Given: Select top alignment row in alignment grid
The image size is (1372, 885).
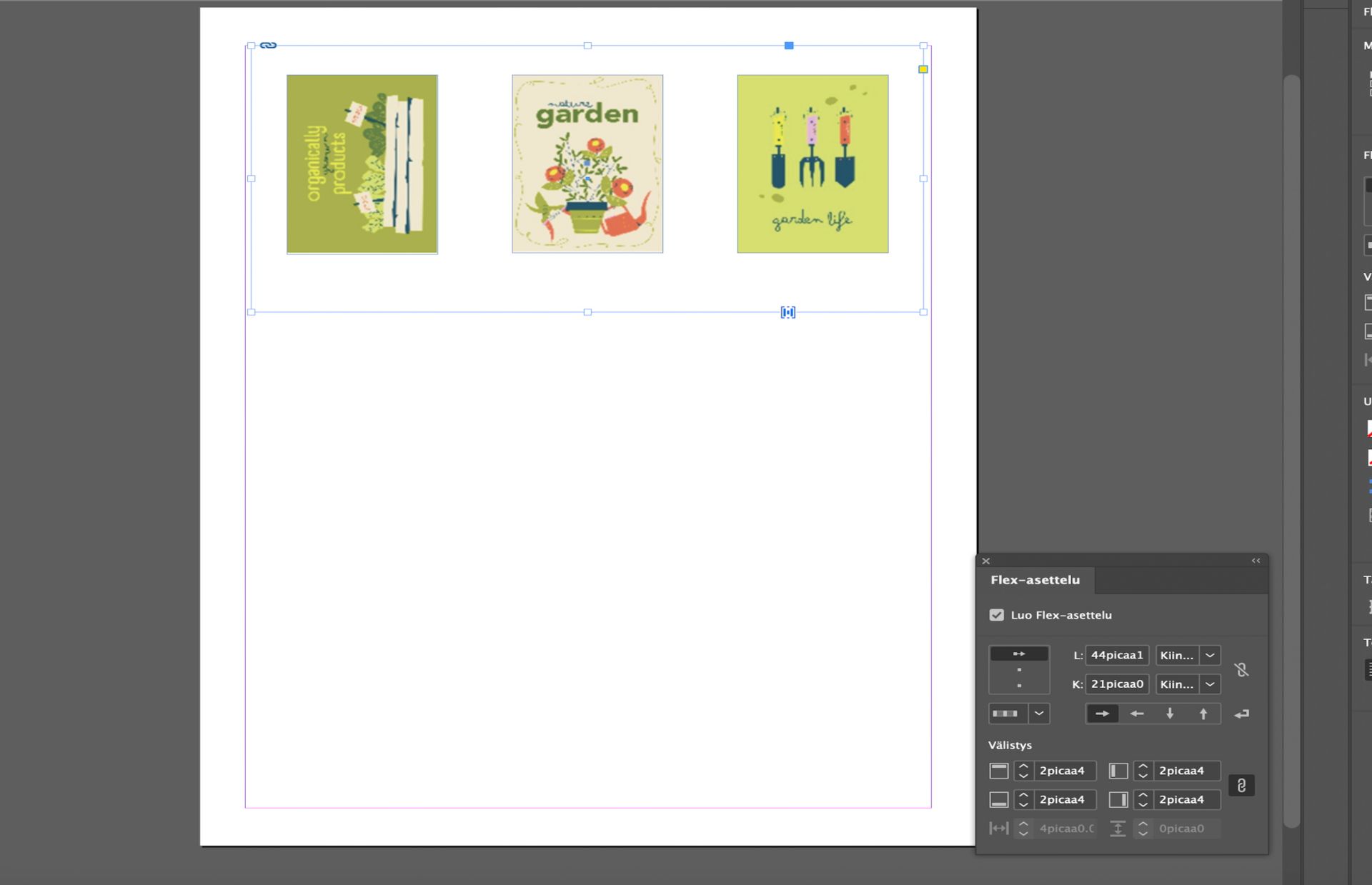Looking at the screenshot, I should click(x=1019, y=654).
